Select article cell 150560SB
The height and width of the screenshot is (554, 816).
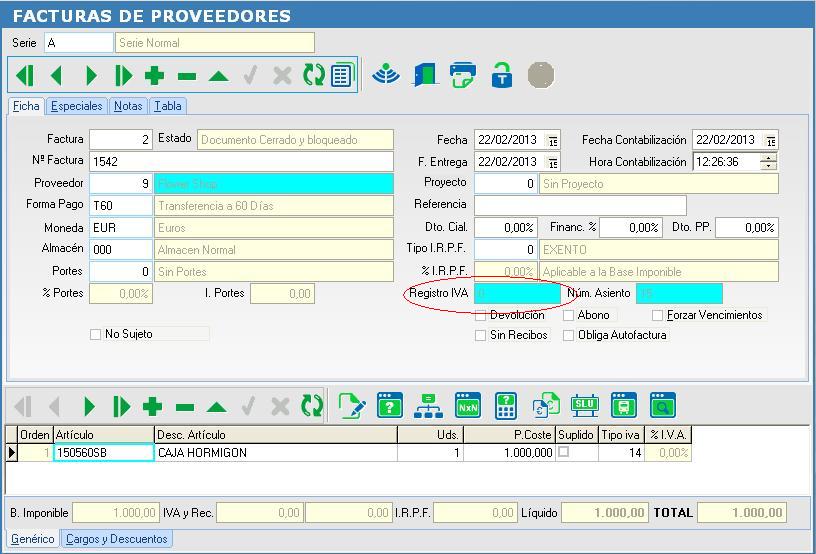coord(104,453)
